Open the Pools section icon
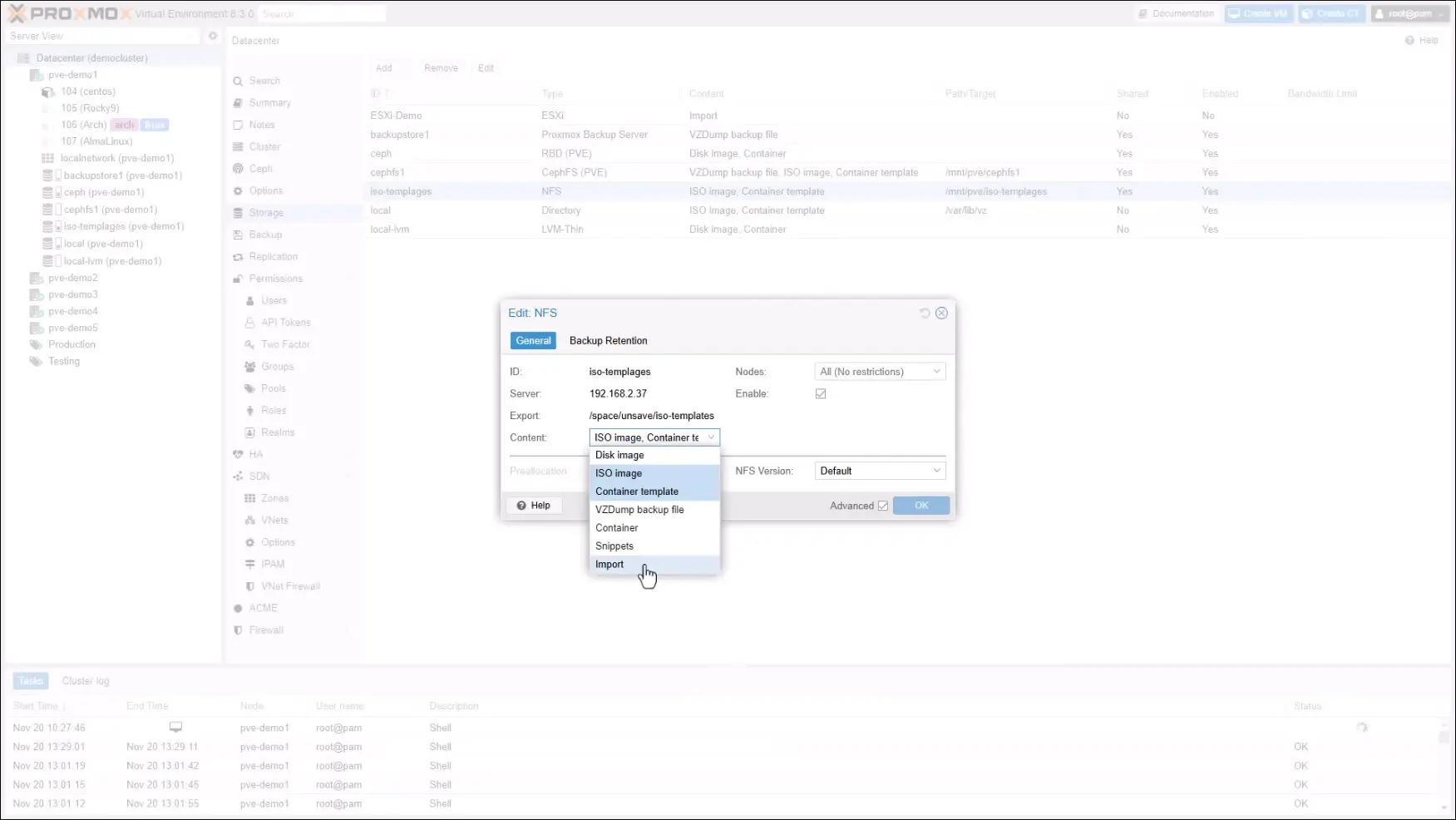 tap(249, 388)
